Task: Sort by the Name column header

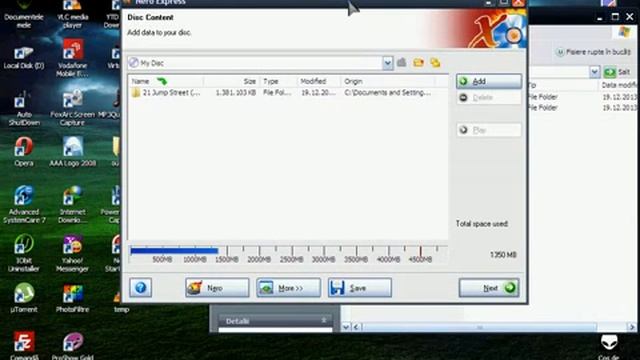Action: point(166,81)
